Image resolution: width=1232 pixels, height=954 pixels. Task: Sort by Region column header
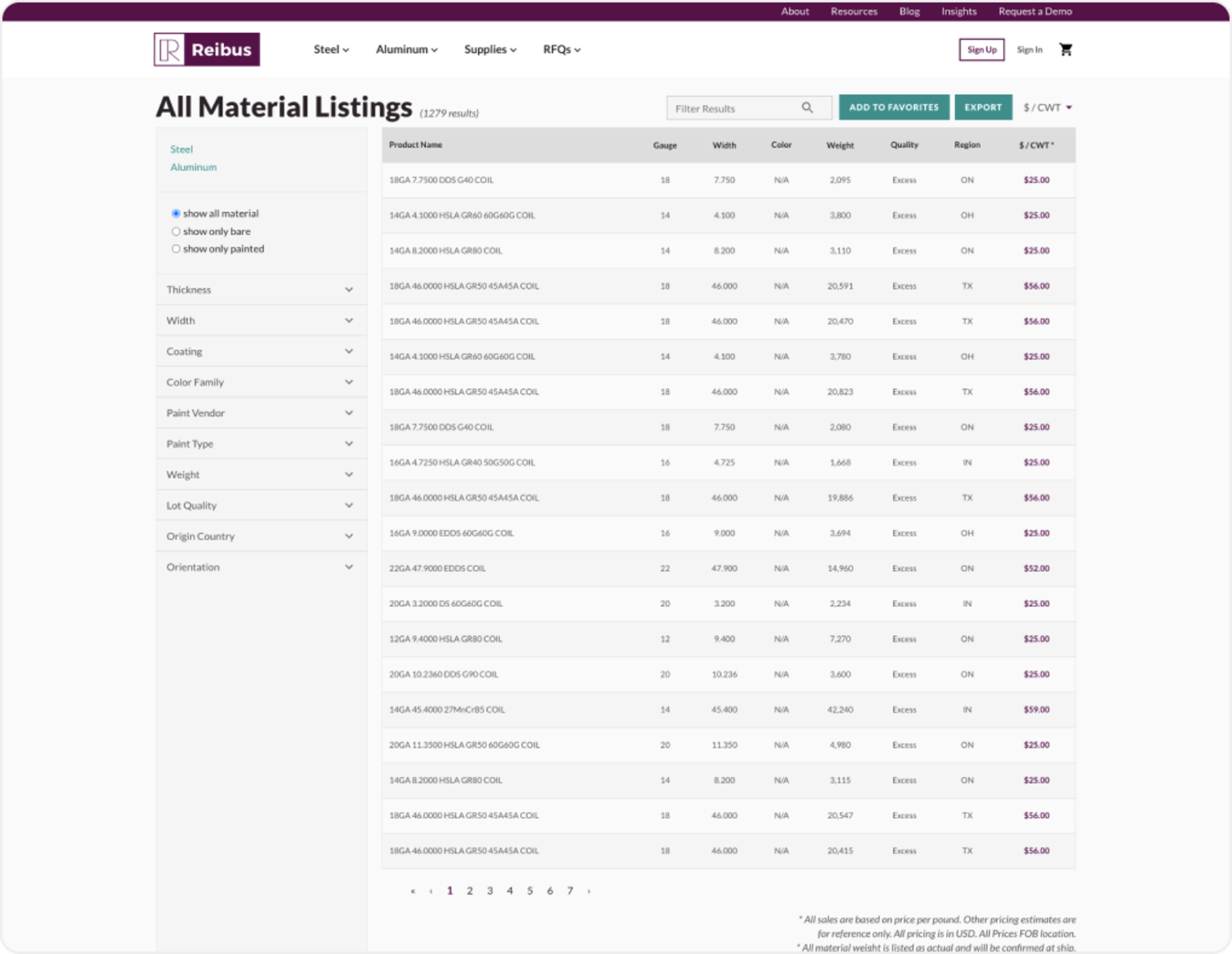[x=967, y=144]
